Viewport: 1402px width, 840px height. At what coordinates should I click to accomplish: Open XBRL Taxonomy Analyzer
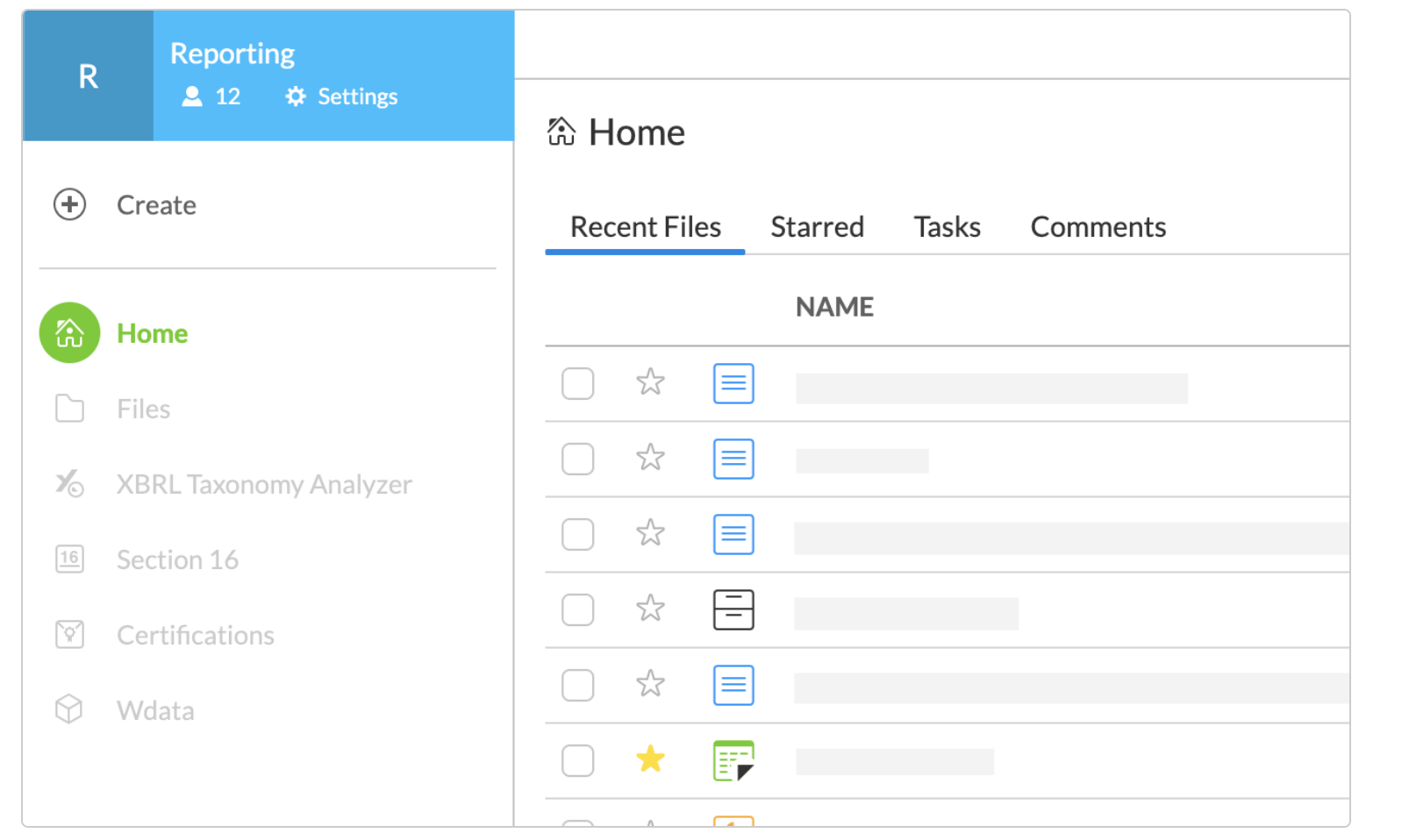69,484
